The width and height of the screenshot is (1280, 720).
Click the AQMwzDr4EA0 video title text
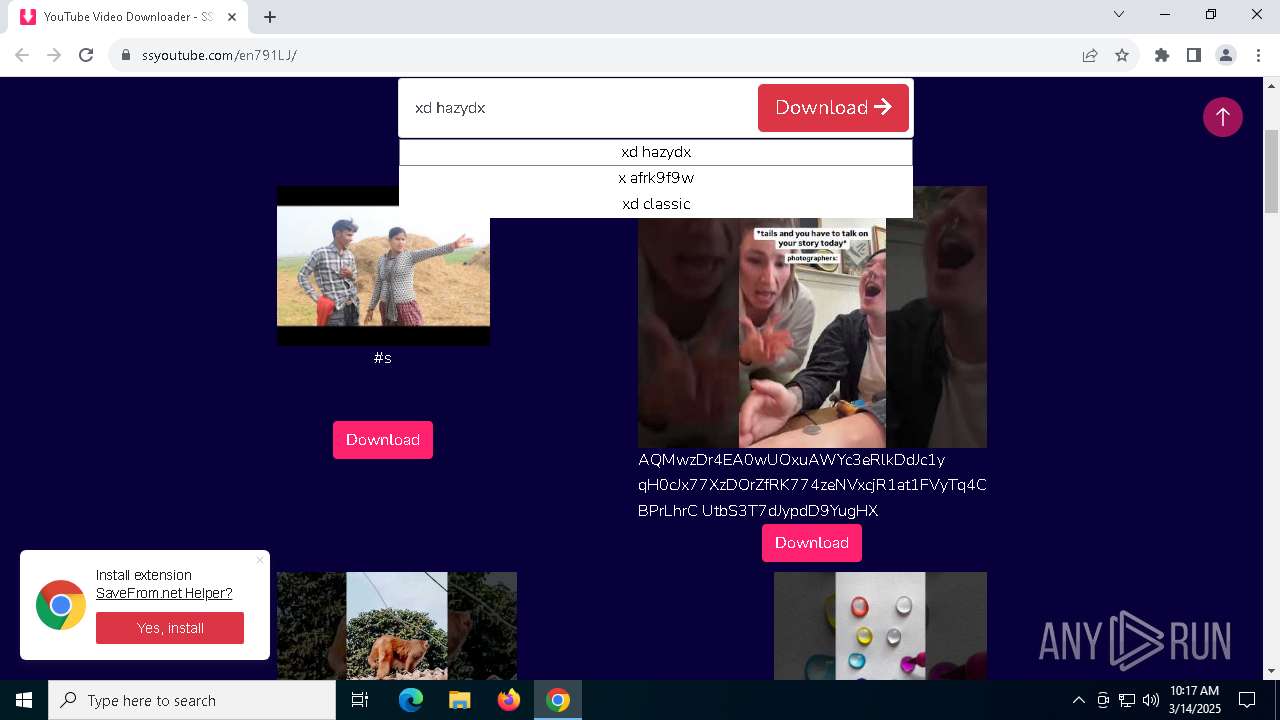812,485
